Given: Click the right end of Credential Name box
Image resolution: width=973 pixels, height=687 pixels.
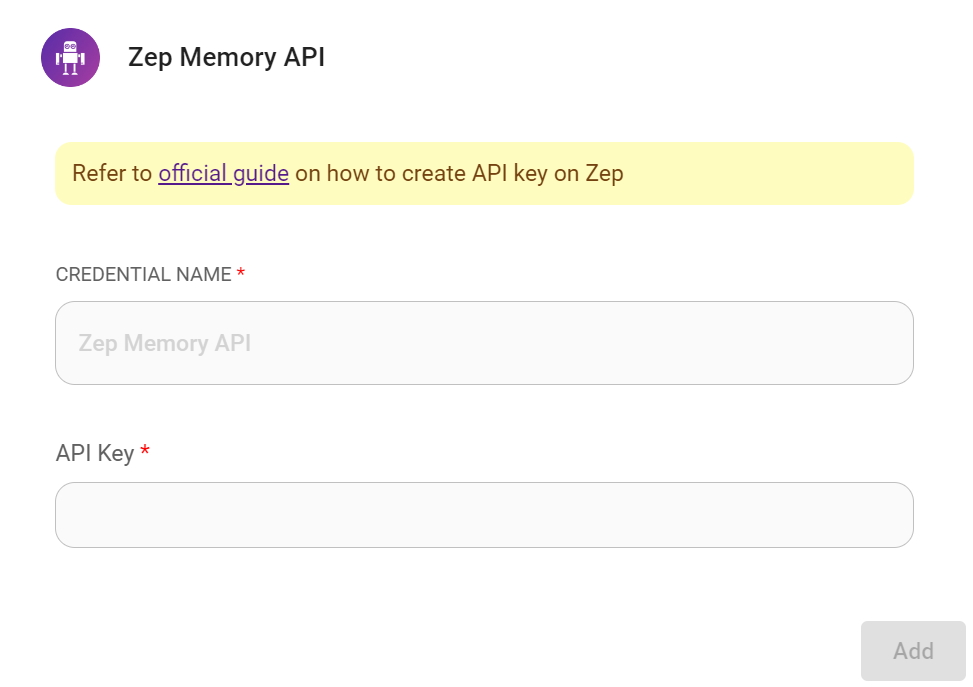Looking at the screenshot, I should point(890,343).
